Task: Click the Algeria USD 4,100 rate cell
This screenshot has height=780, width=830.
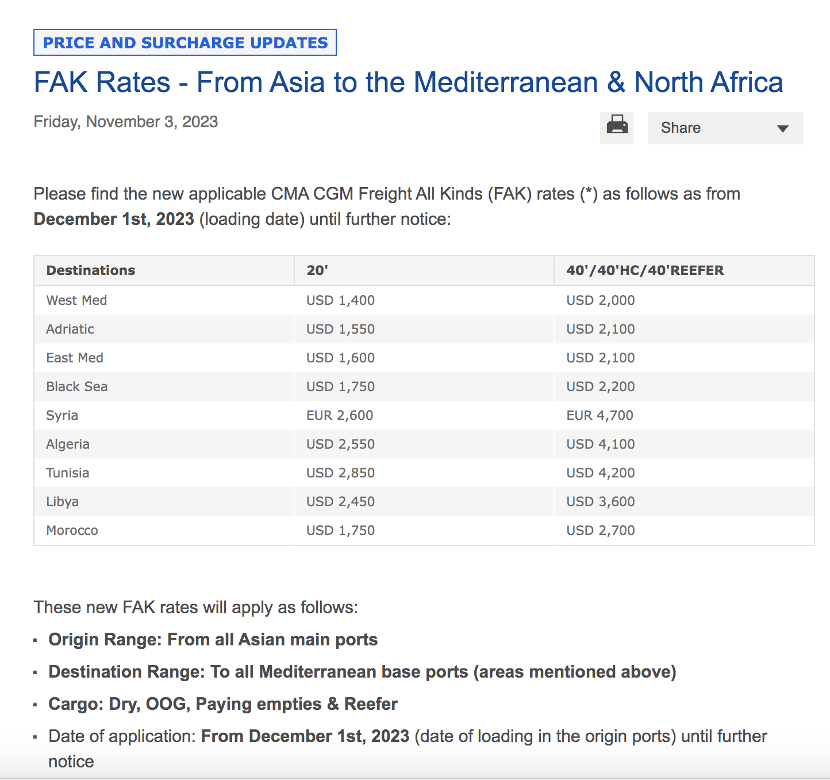Action: coord(600,444)
